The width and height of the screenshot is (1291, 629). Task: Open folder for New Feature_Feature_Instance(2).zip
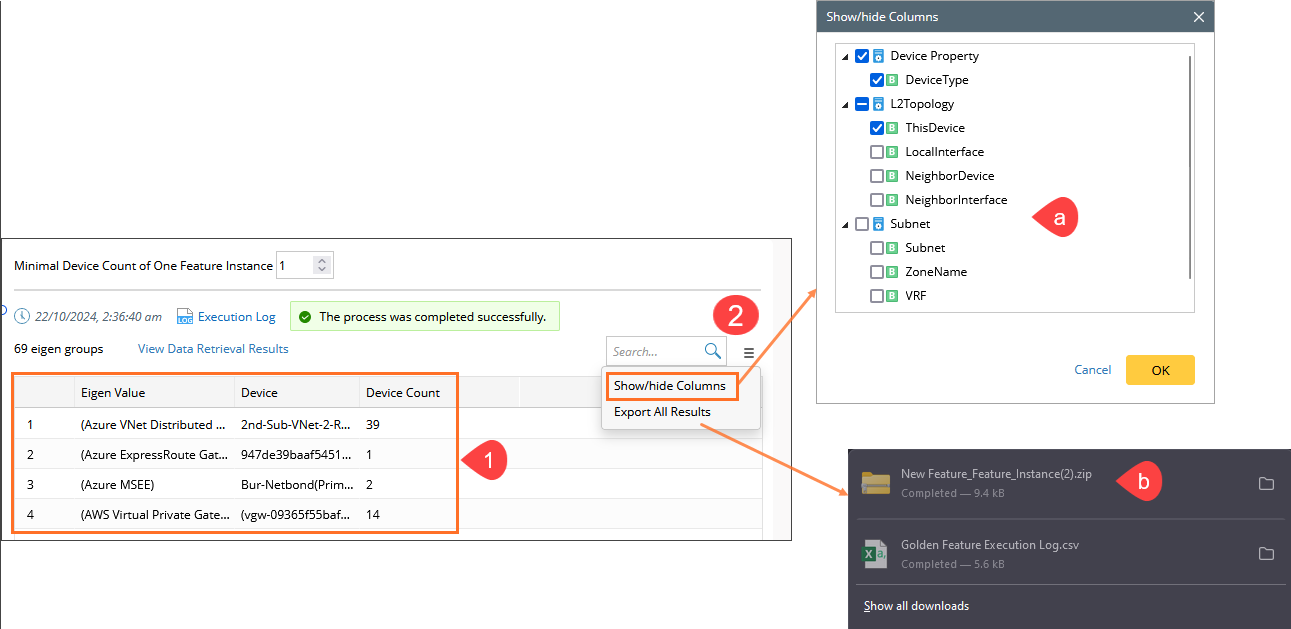[x=1266, y=483]
